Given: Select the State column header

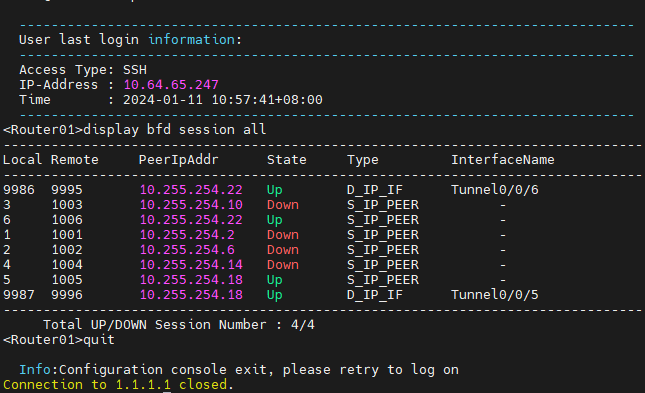Looking at the screenshot, I should coord(287,160).
